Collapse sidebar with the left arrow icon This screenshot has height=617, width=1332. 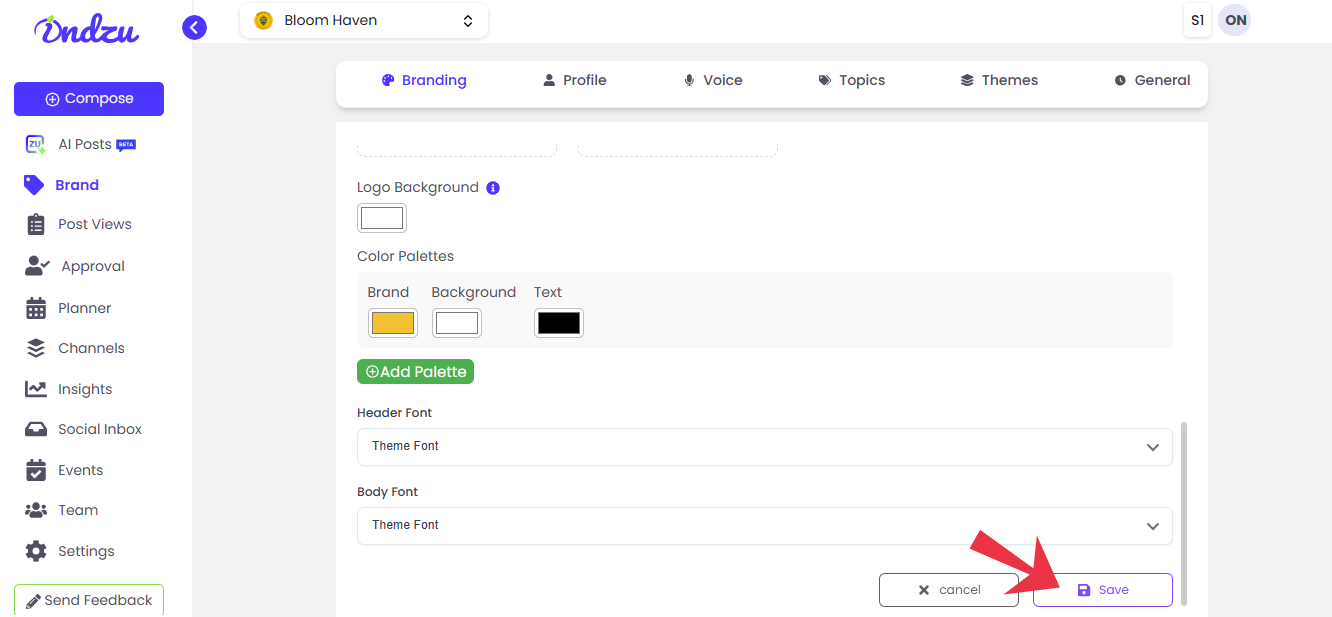[x=194, y=28]
